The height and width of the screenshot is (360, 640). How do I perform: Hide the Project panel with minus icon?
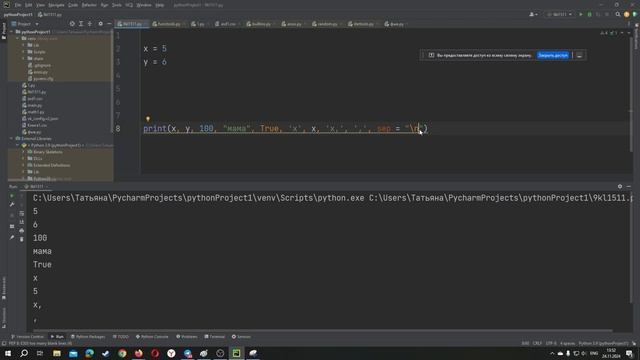coord(109,24)
